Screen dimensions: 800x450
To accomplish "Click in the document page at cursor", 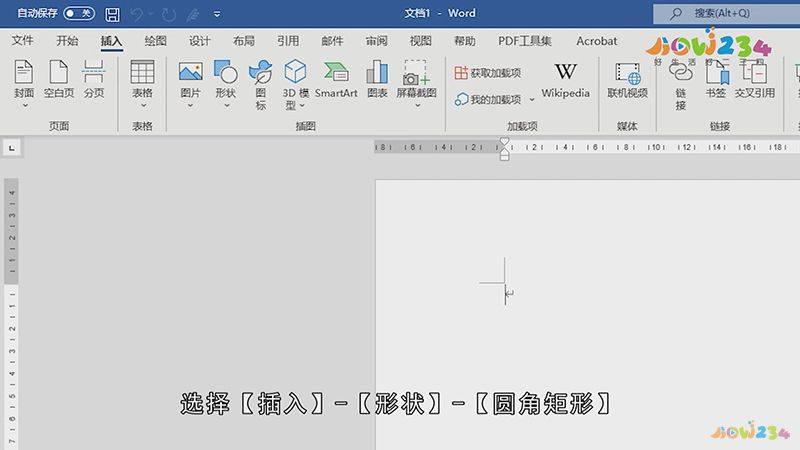I will click(506, 294).
